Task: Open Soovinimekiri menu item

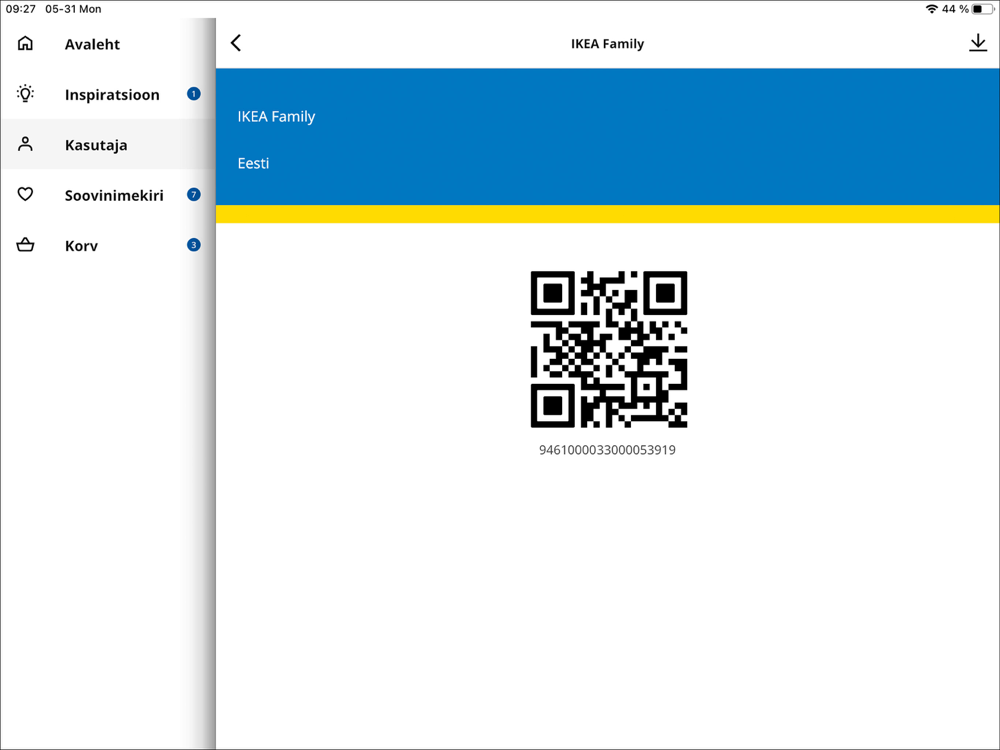Action: point(108,195)
